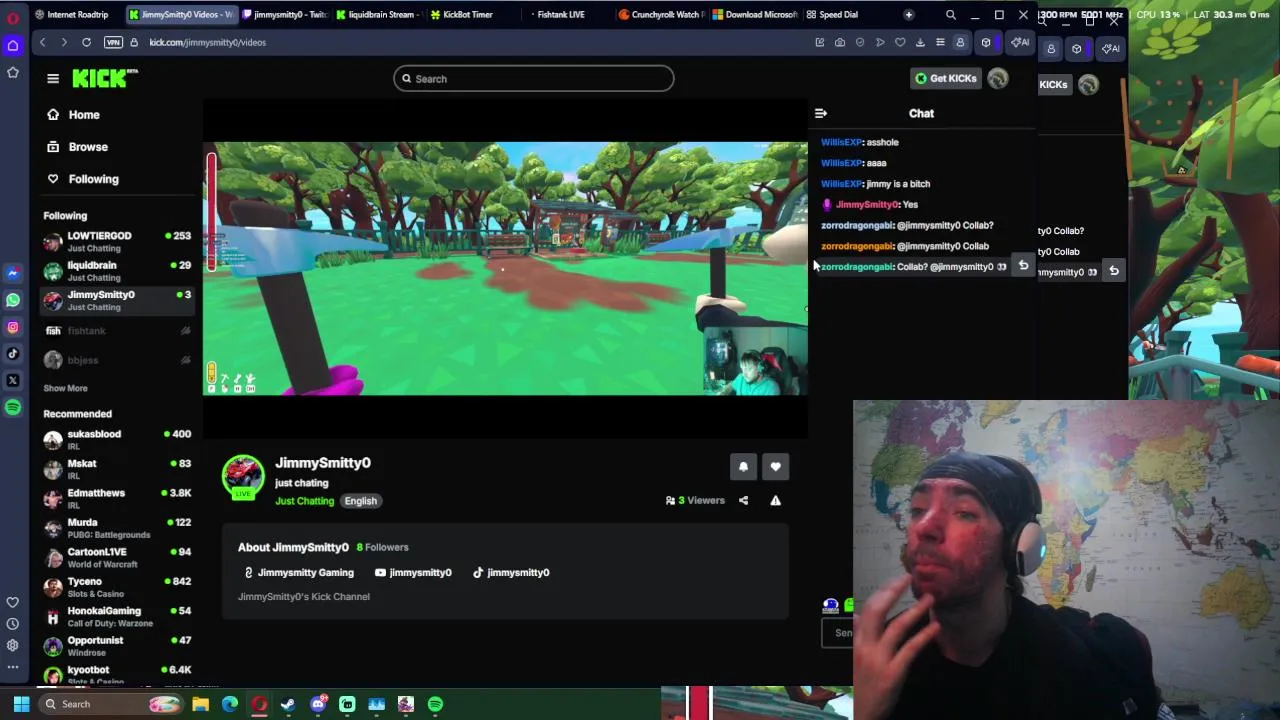Click the Windows Start button
The width and height of the screenshot is (1280, 720).
click(21, 704)
